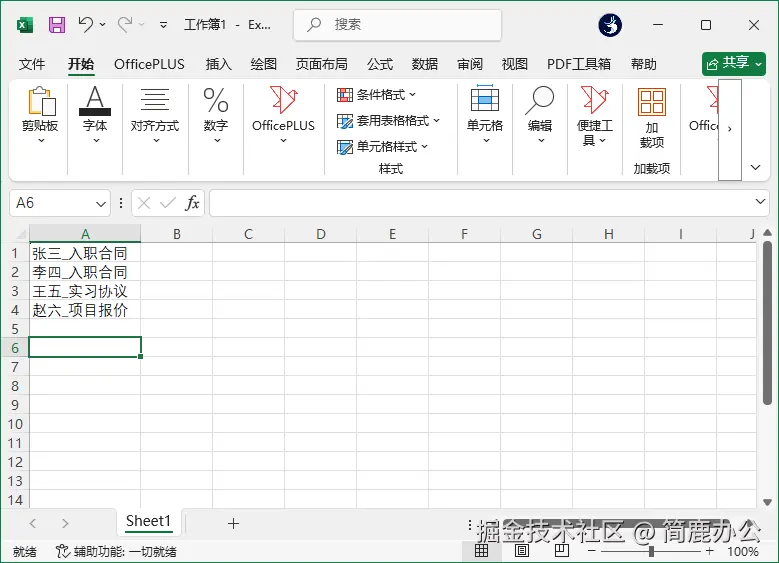Open the Undo history dropdown arrow

click(102, 24)
